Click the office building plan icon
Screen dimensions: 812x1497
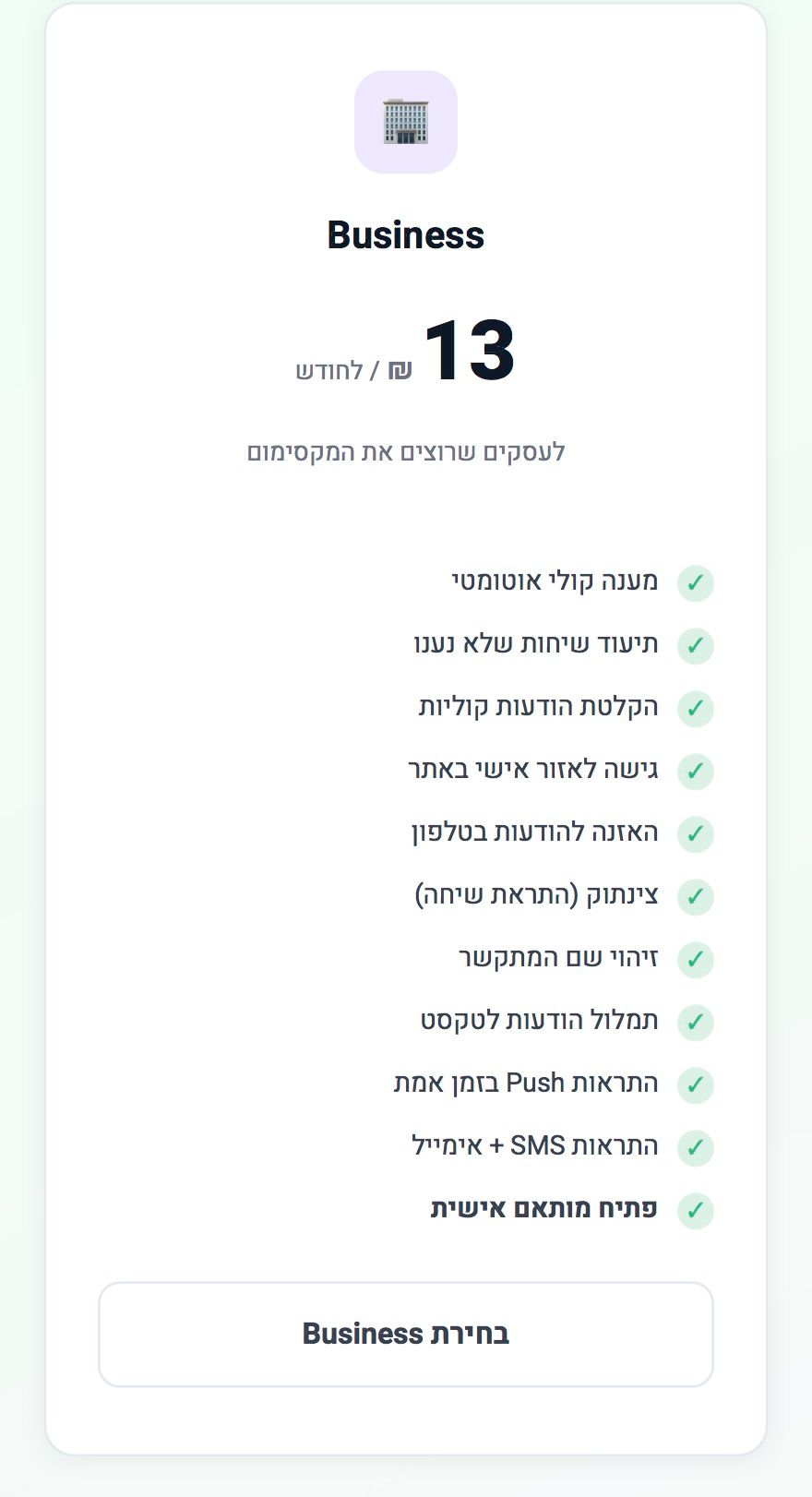tap(406, 122)
